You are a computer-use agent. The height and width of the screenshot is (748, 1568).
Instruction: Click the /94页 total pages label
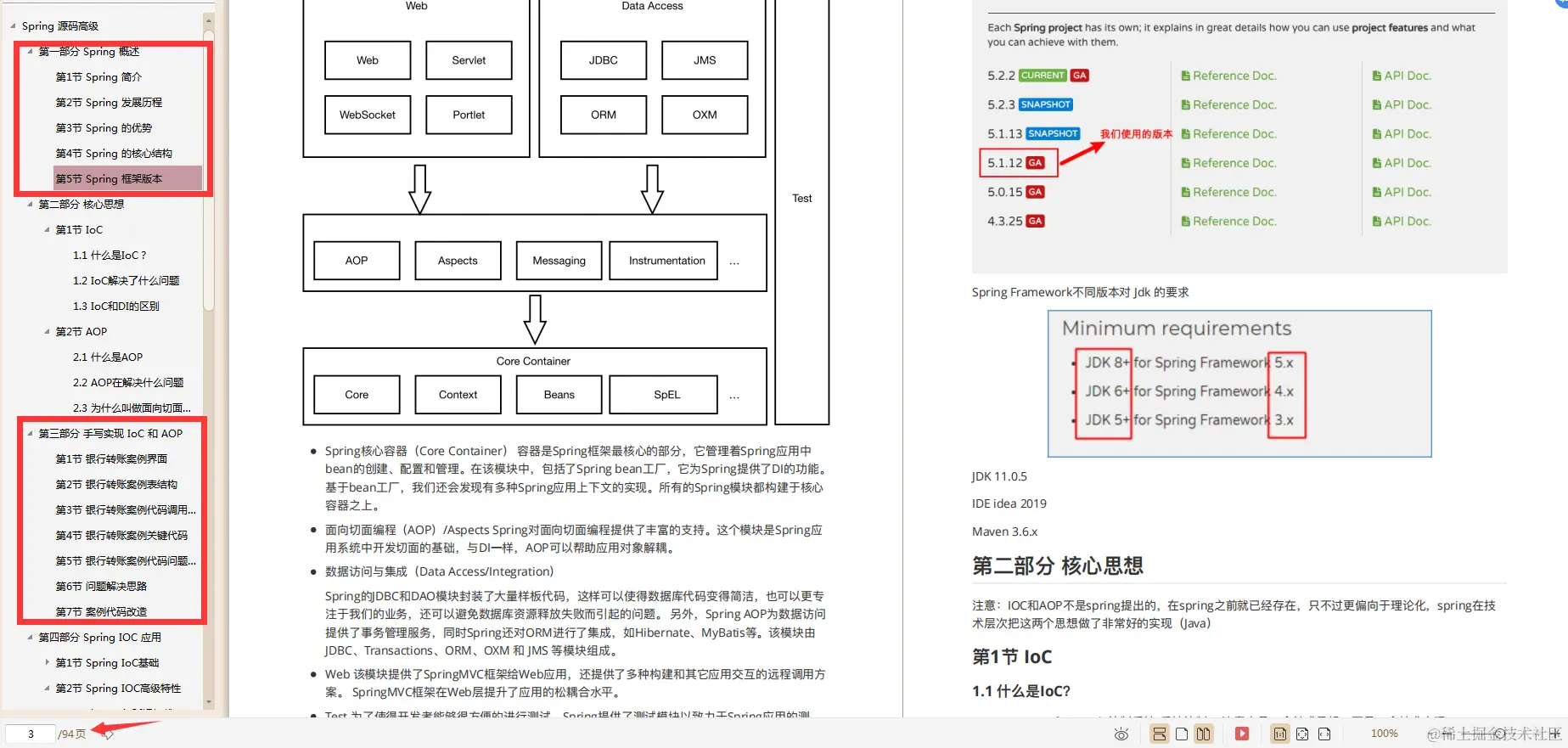72,734
